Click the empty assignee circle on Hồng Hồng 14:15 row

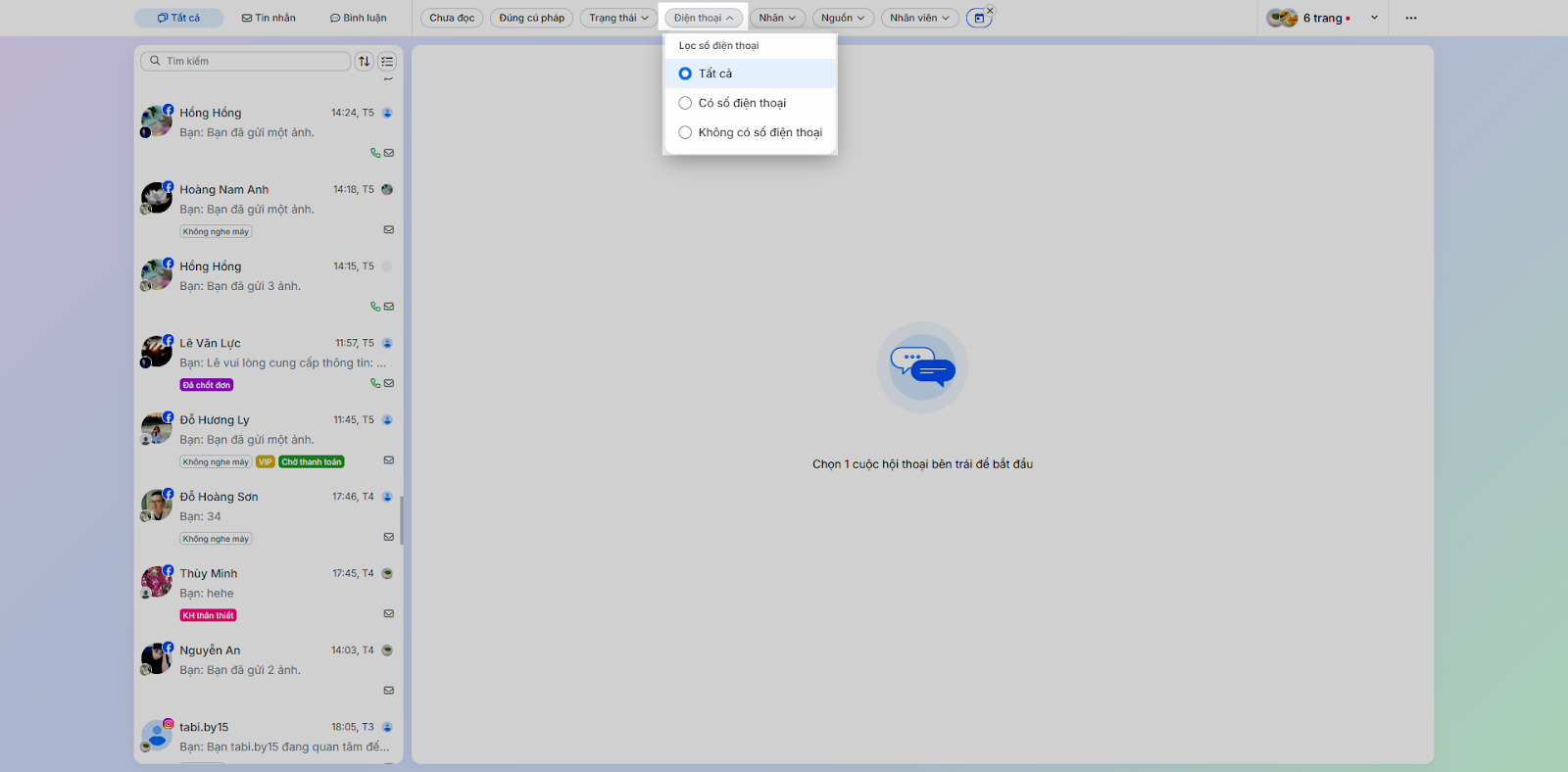point(387,266)
